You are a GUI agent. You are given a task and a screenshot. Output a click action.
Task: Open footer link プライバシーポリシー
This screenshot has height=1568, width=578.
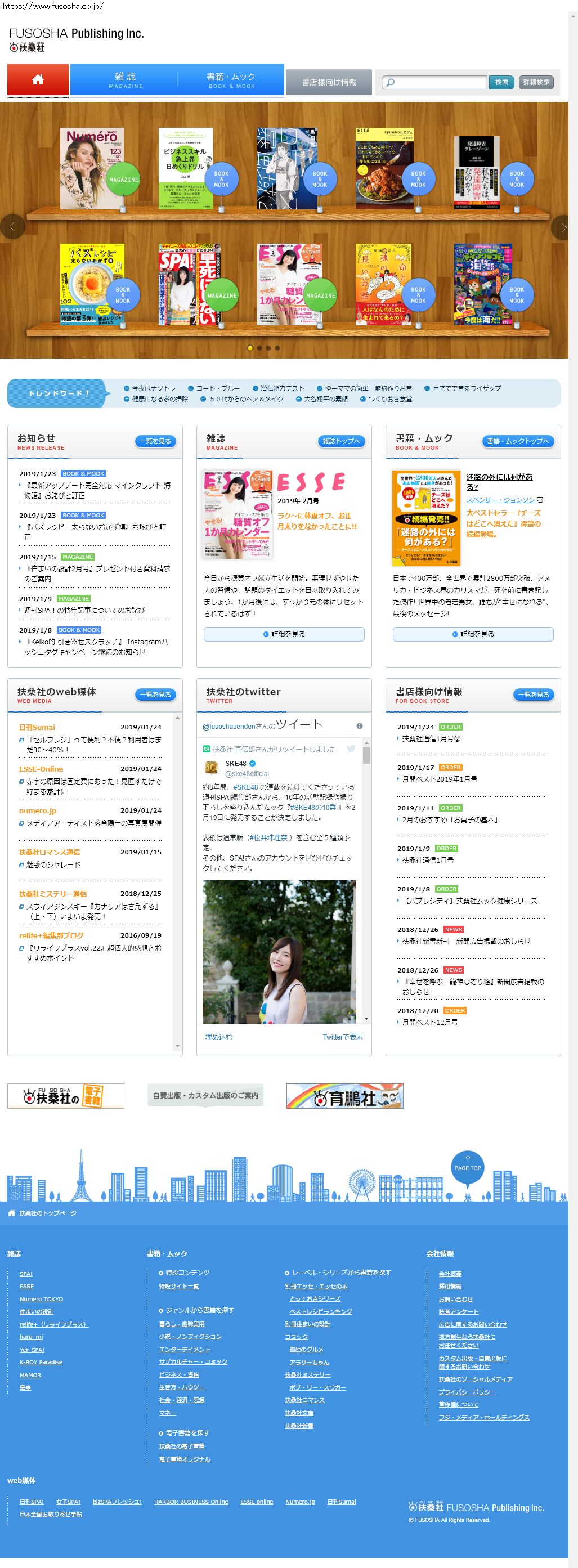tap(467, 1391)
